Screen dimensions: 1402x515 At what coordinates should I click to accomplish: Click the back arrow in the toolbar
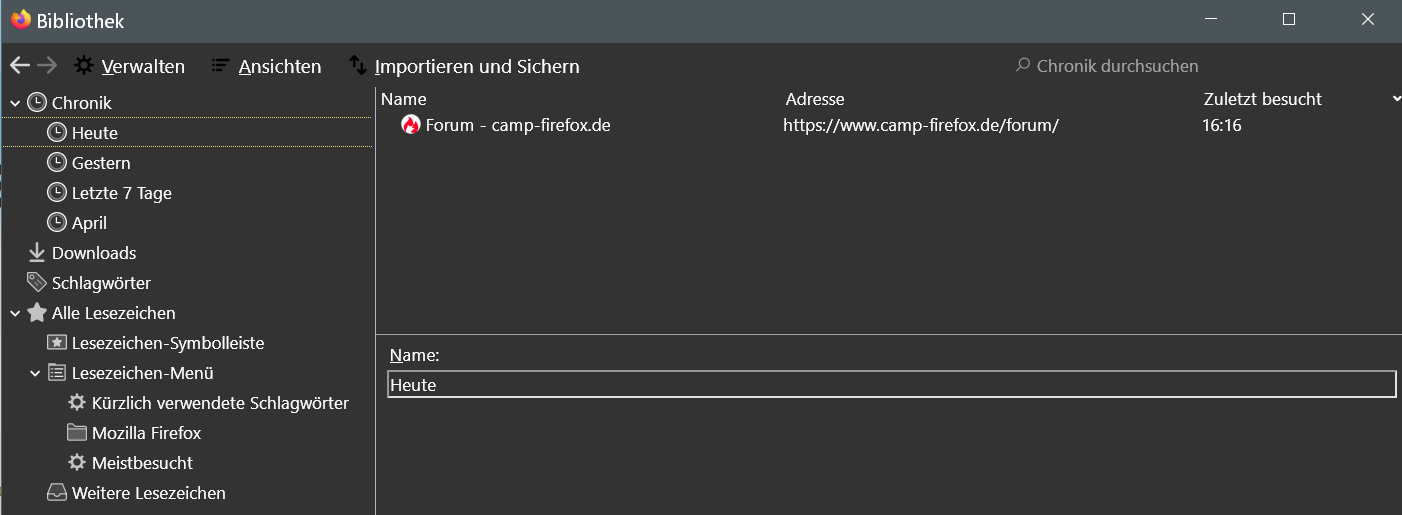[x=20, y=66]
